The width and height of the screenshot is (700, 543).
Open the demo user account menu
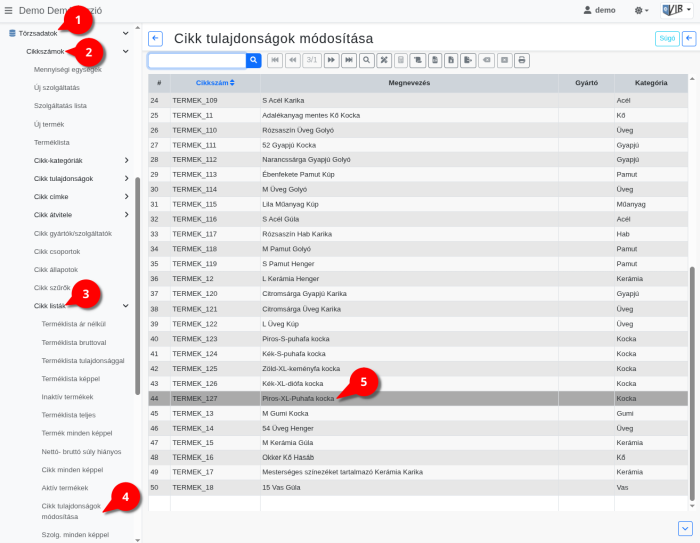coord(599,9)
